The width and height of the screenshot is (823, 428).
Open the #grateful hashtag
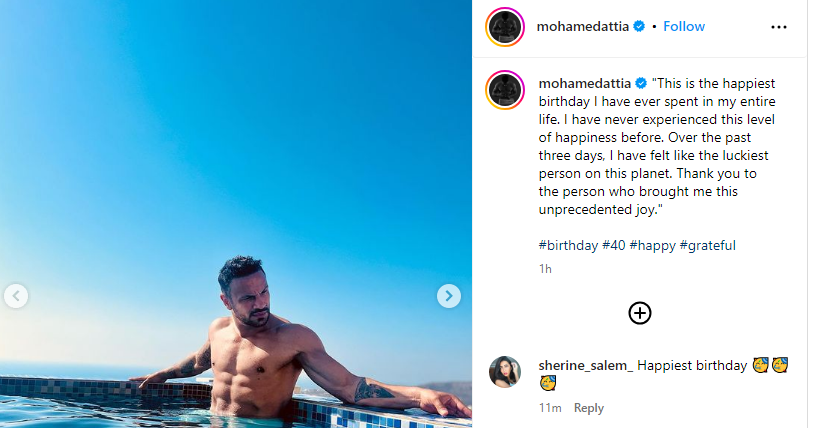(x=707, y=245)
